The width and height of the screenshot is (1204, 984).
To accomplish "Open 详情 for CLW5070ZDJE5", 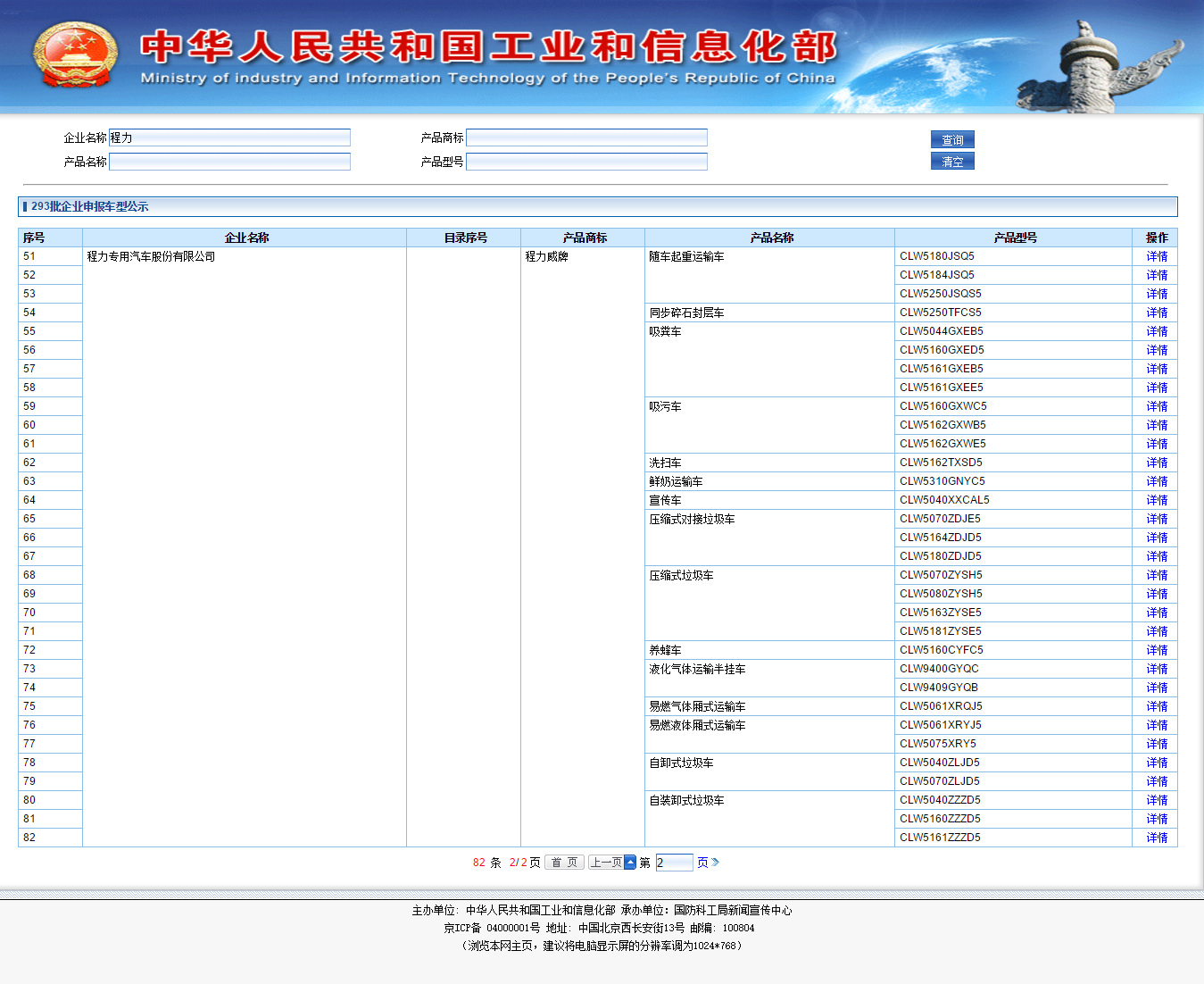I will click(1157, 519).
